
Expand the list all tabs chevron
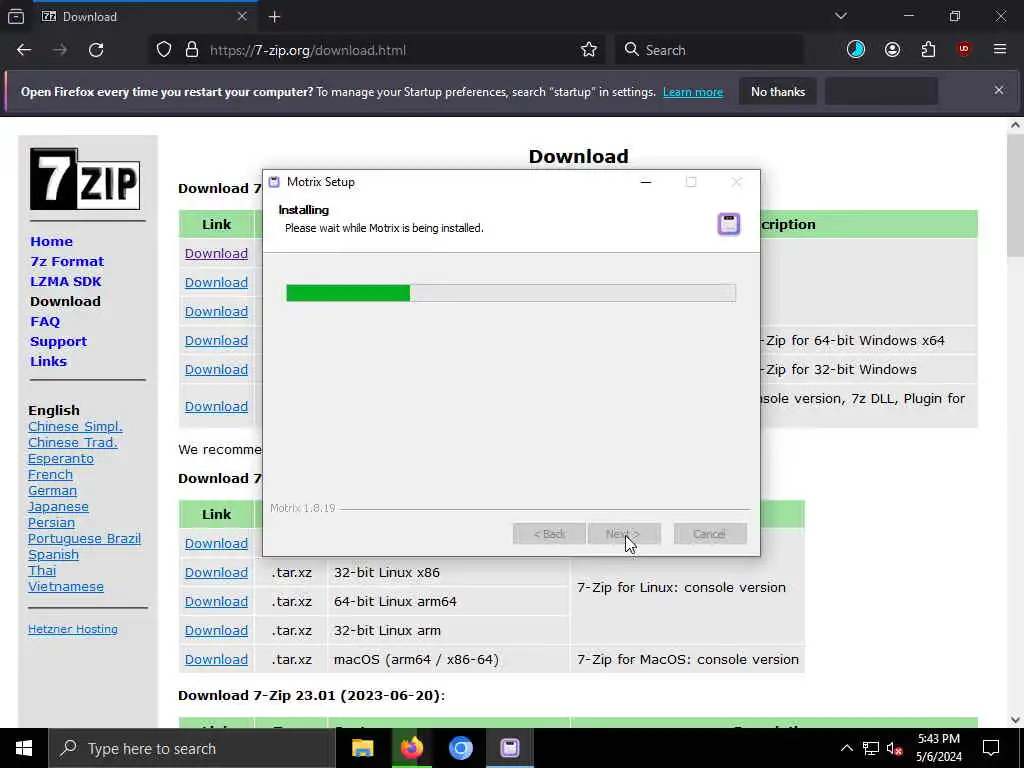pos(840,16)
